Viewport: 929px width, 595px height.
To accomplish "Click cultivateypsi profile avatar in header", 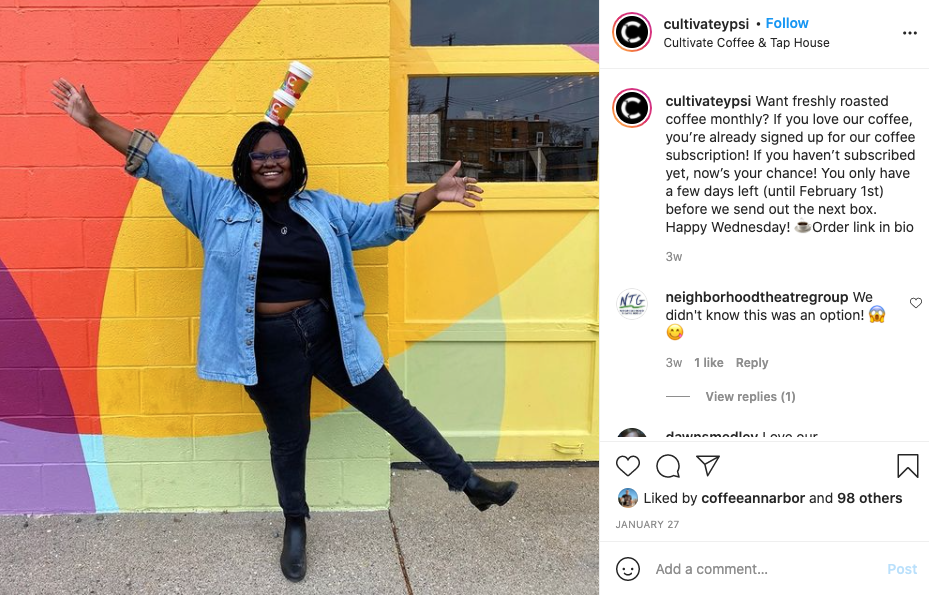I will coord(632,32).
